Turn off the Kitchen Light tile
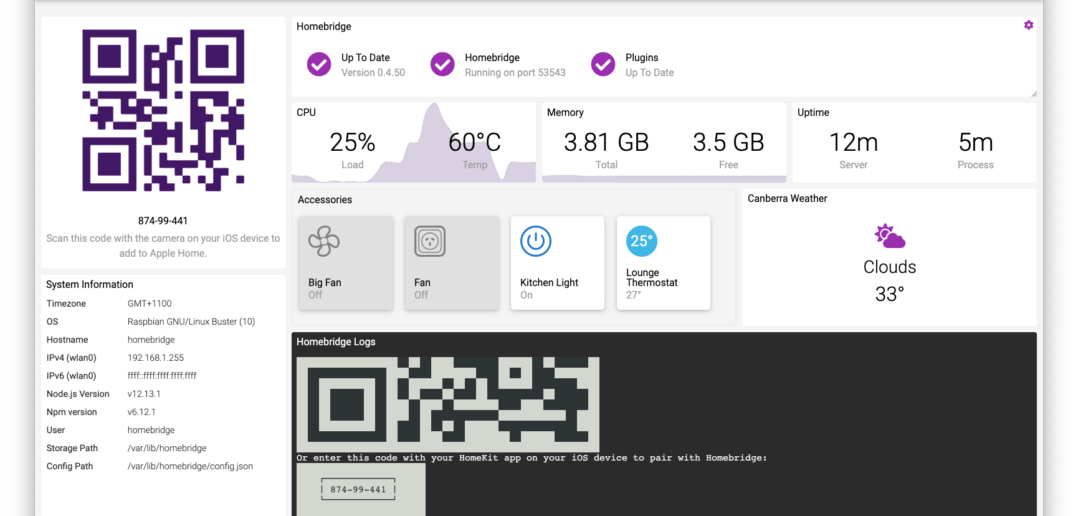This screenshot has height=516, width=1078. pos(557,263)
